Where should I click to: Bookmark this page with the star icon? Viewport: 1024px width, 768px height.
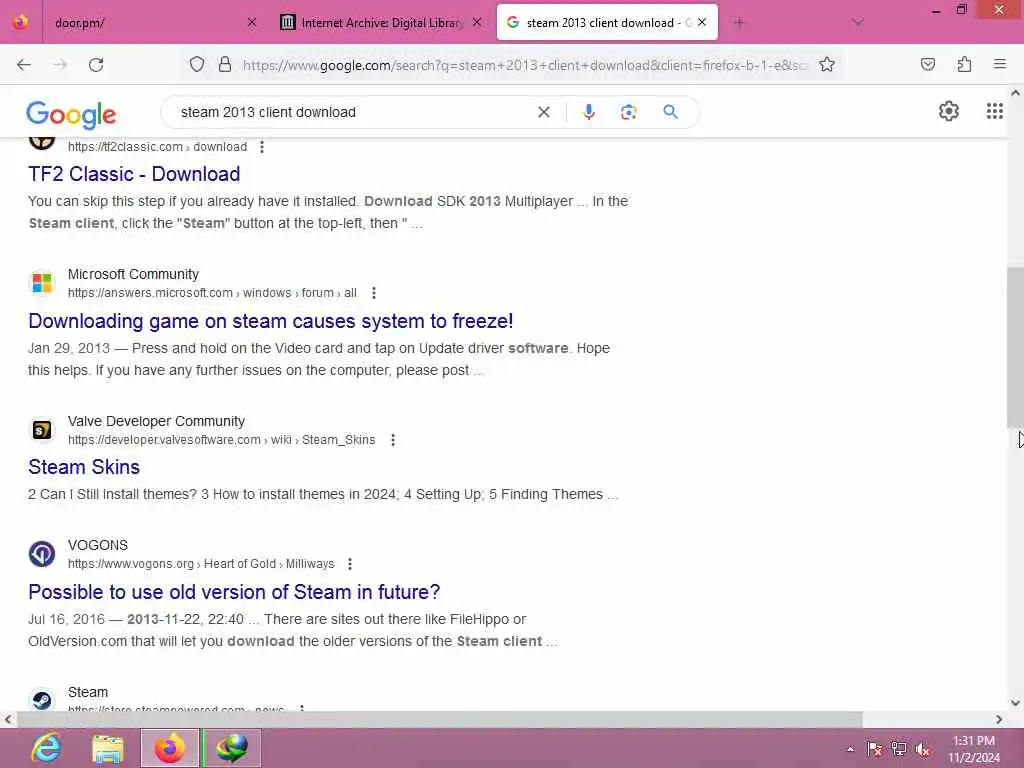click(827, 64)
